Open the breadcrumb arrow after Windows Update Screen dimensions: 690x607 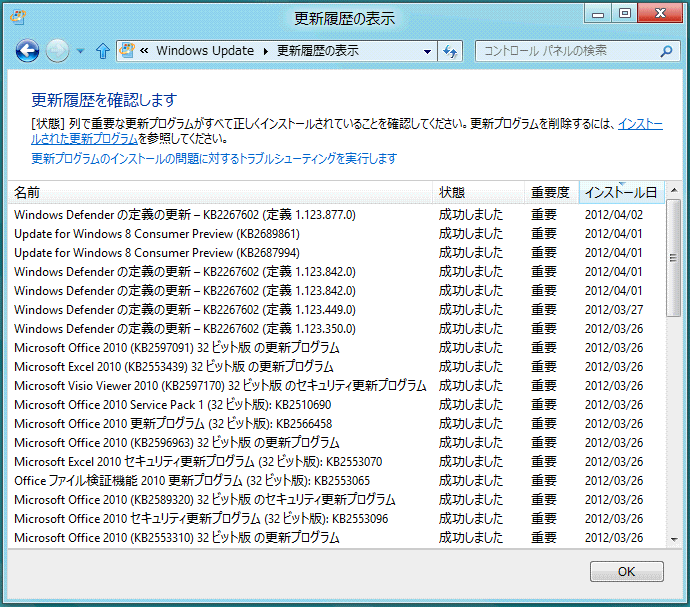tap(266, 51)
